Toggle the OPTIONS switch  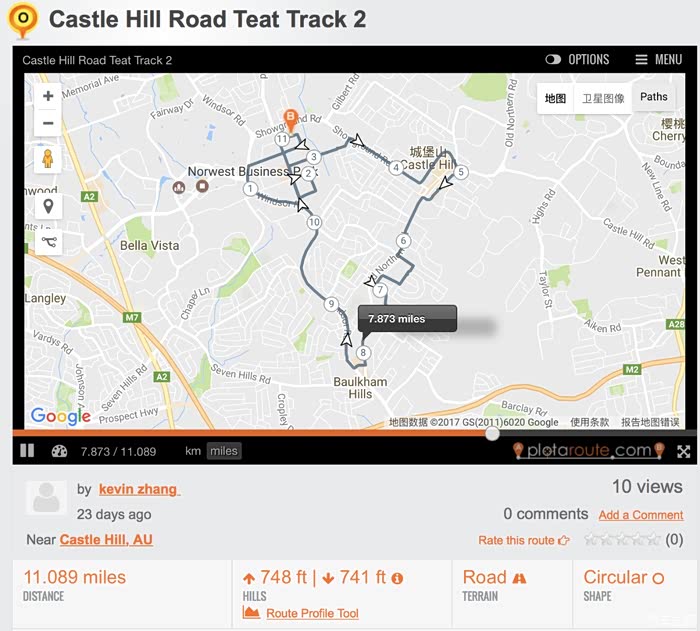click(x=553, y=60)
